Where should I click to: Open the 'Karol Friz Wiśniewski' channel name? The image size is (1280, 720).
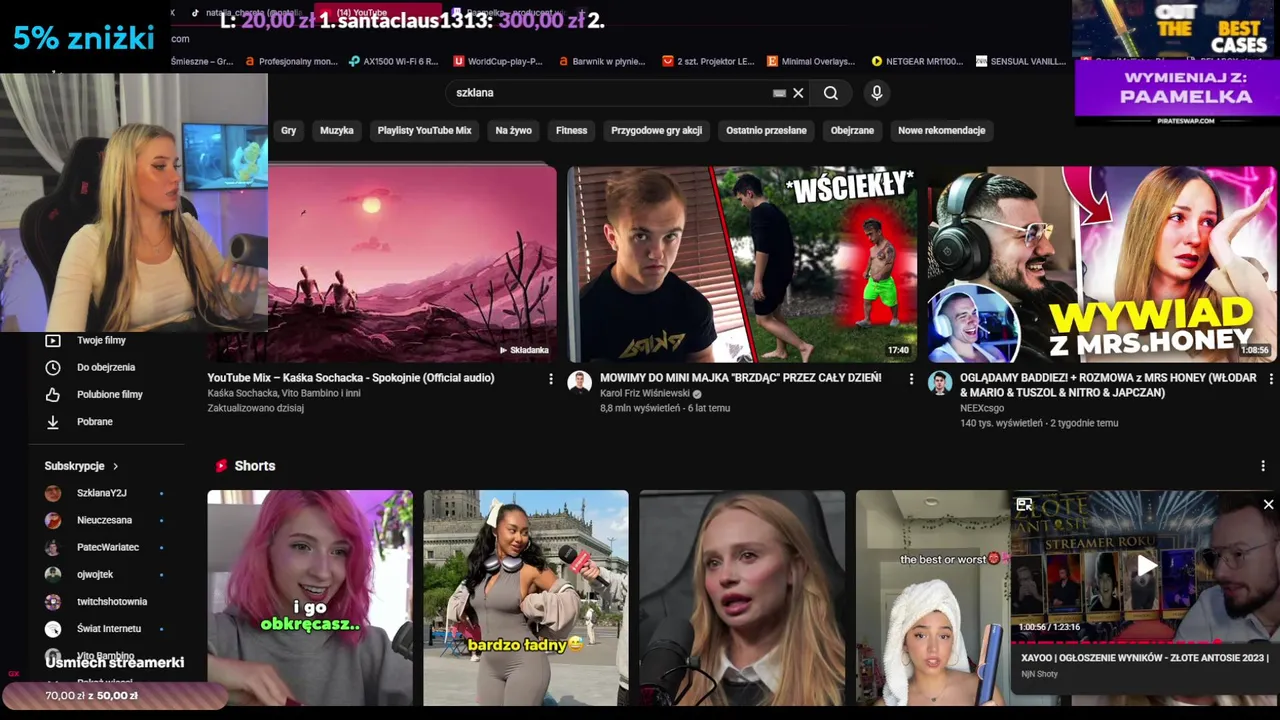(x=645, y=393)
